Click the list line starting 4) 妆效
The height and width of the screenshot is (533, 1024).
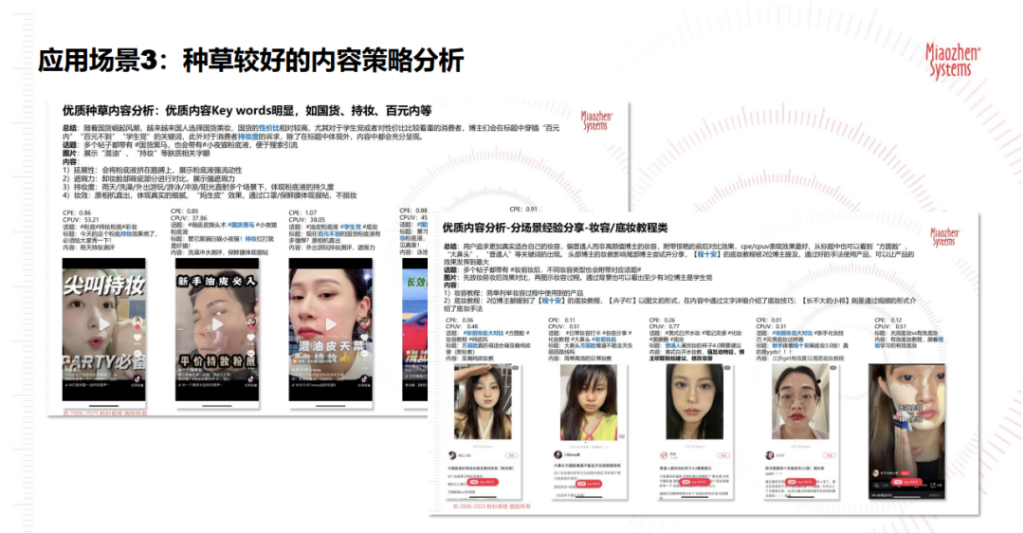coord(210,195)
